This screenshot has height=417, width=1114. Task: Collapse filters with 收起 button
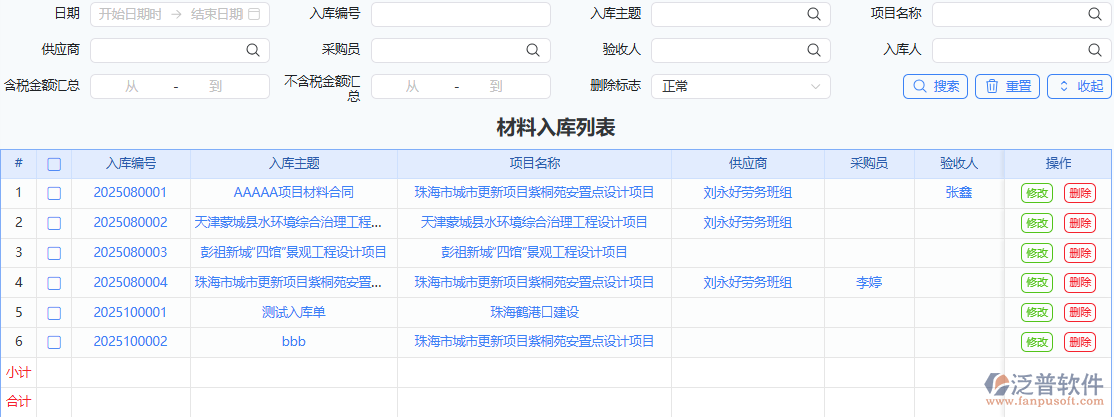pyautogui.click(x=1080, y=86)
